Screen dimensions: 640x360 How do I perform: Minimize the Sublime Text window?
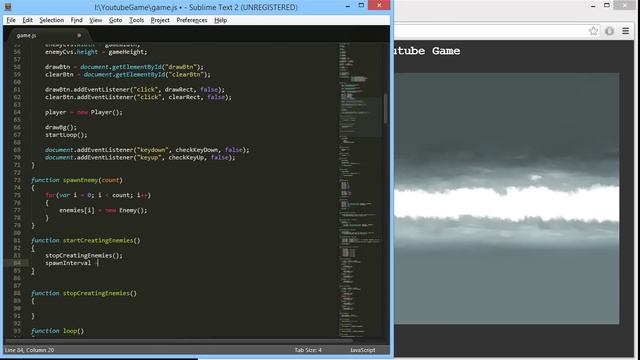tap(348, 6)
